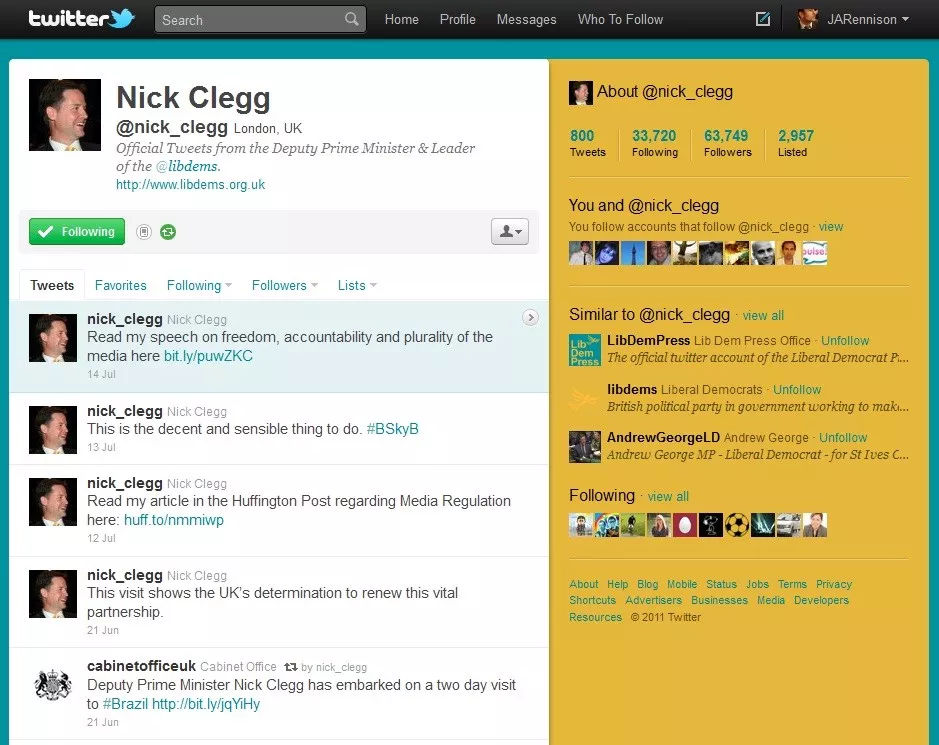This screenshot has height=745, width=939.
Task: Click into the Search field
Action: [x=250, y=19]
